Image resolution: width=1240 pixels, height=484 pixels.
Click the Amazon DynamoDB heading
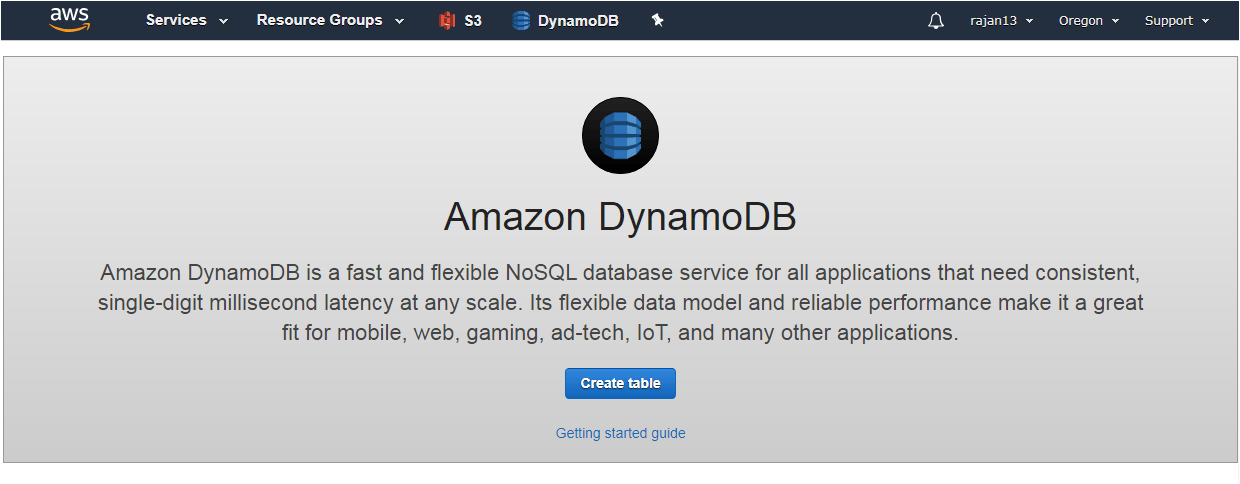pos(620,217)
